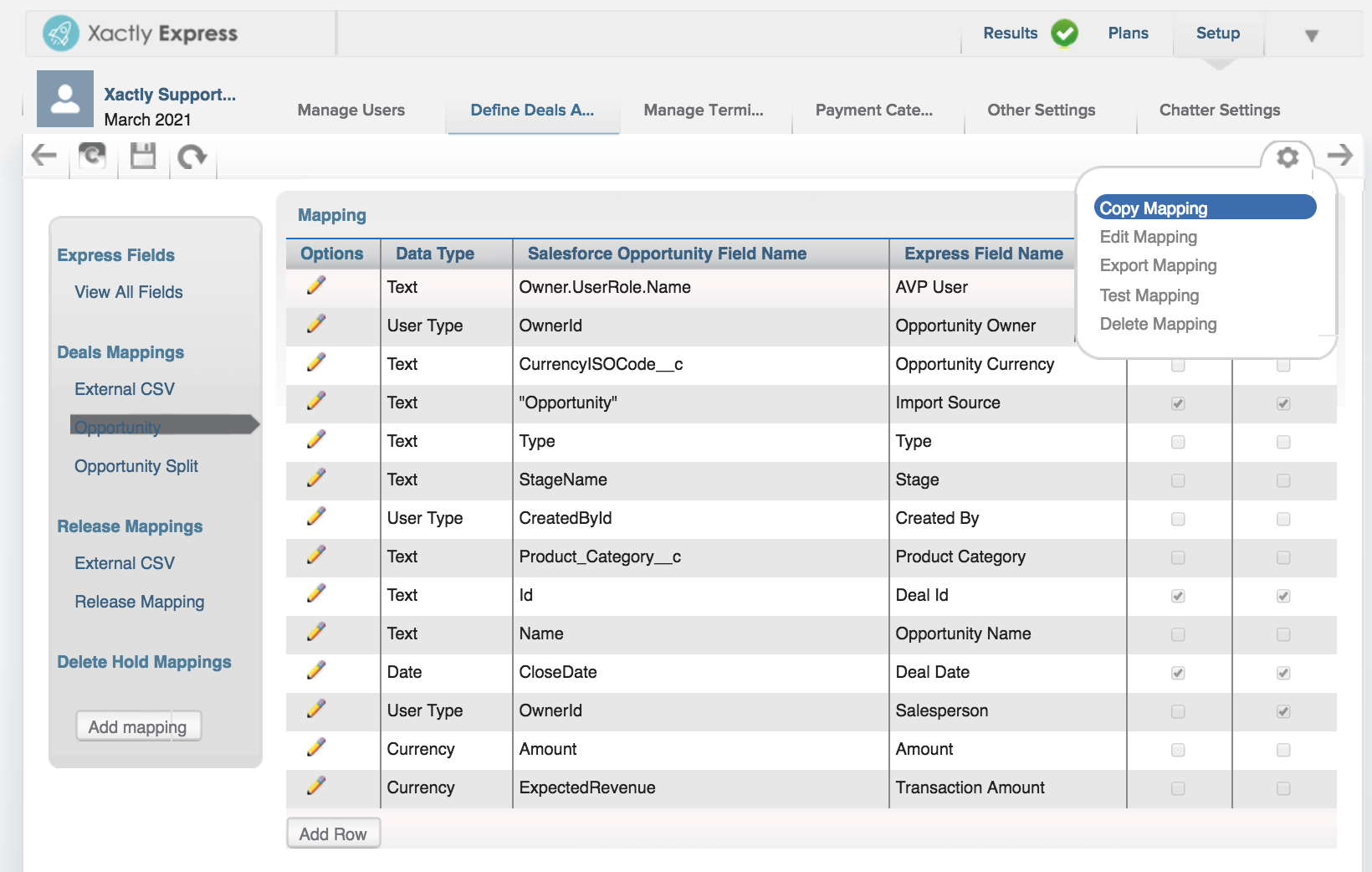Go back with the left arrow toolbar icon
Image resolution: width=1372 pixels, height=872 pixels.
coord(44,155)
